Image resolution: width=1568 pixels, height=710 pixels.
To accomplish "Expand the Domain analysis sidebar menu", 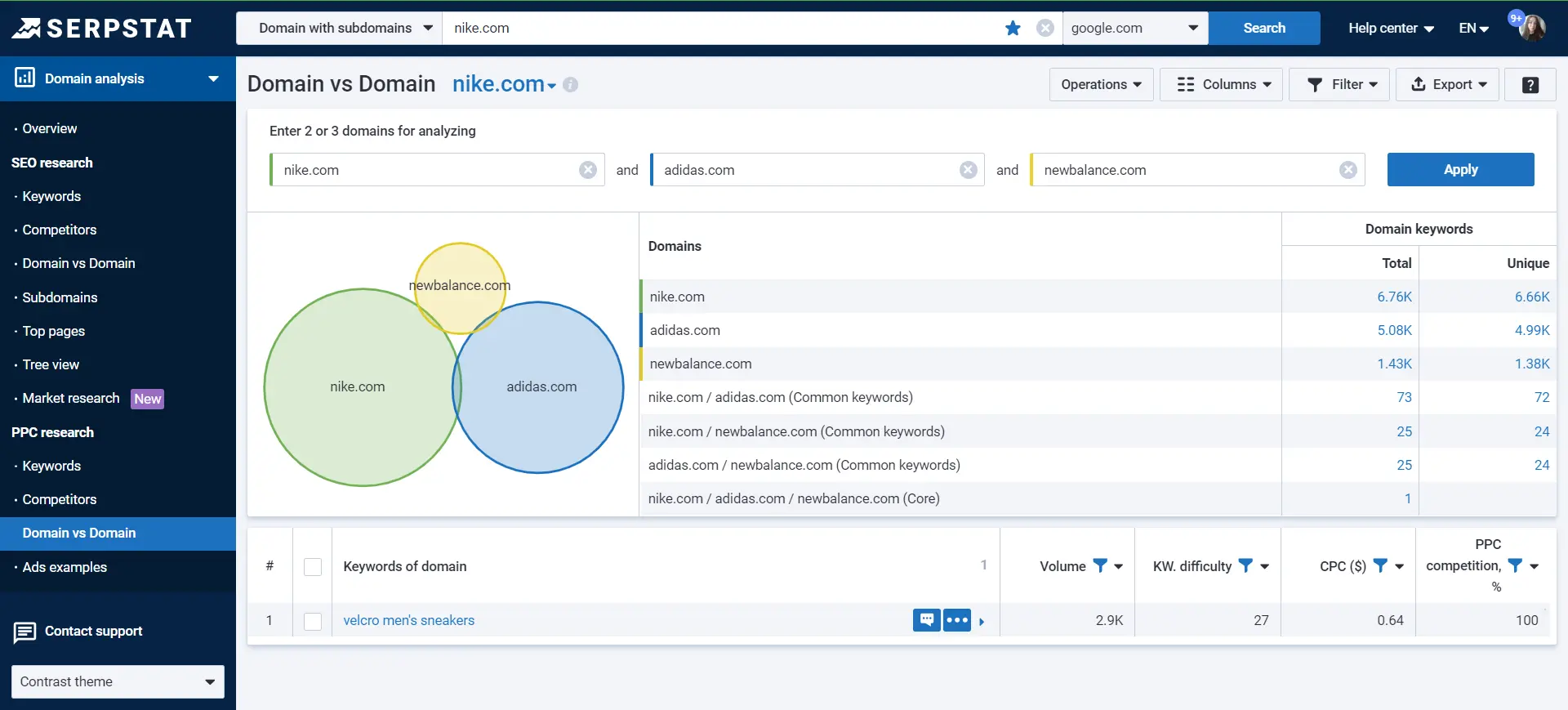I will (x=213, y=78).
